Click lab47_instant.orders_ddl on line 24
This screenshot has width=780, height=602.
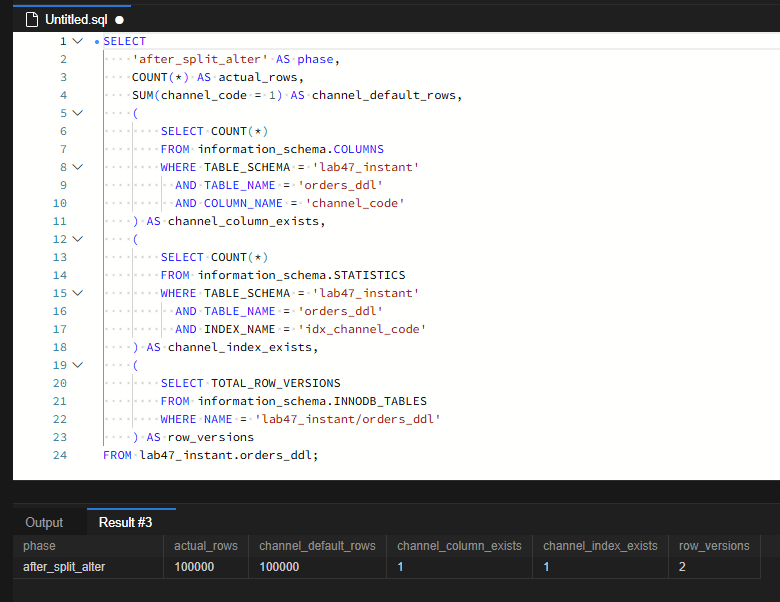tap(225, 455)
